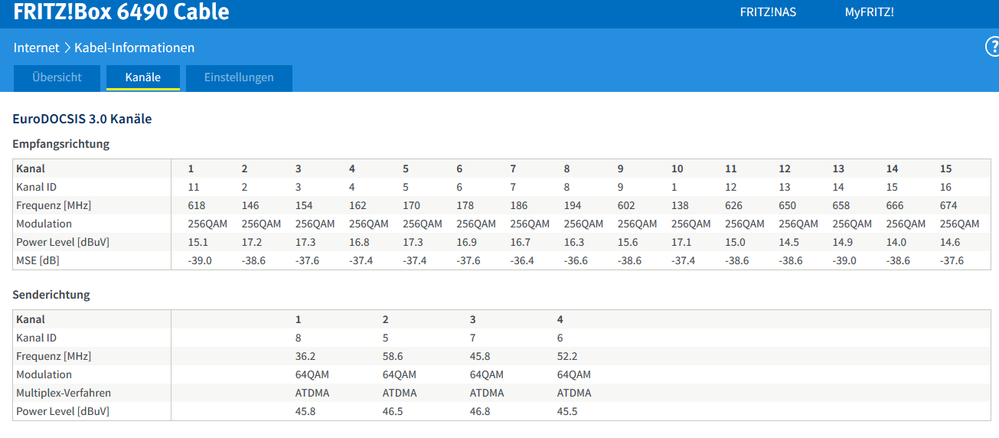Screen dimensions: 999x438
Task: Click upstream frequency value 58.6
Action: pyautogui.click(x=392, y=356)
